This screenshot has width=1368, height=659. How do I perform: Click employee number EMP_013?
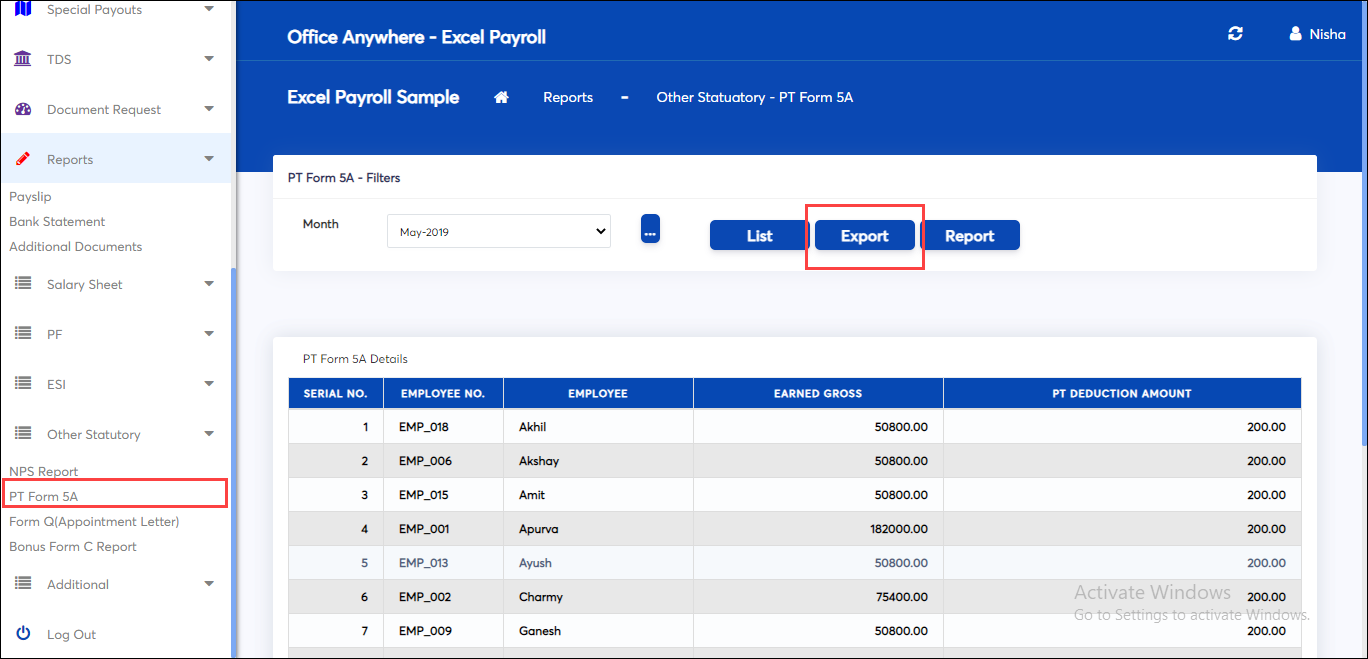click(424, 563)
